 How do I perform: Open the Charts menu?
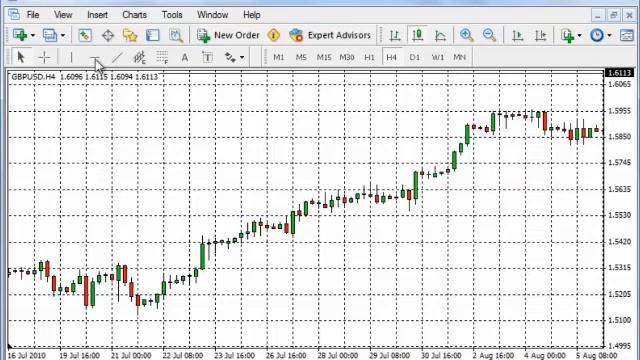(x=134, y=15)
